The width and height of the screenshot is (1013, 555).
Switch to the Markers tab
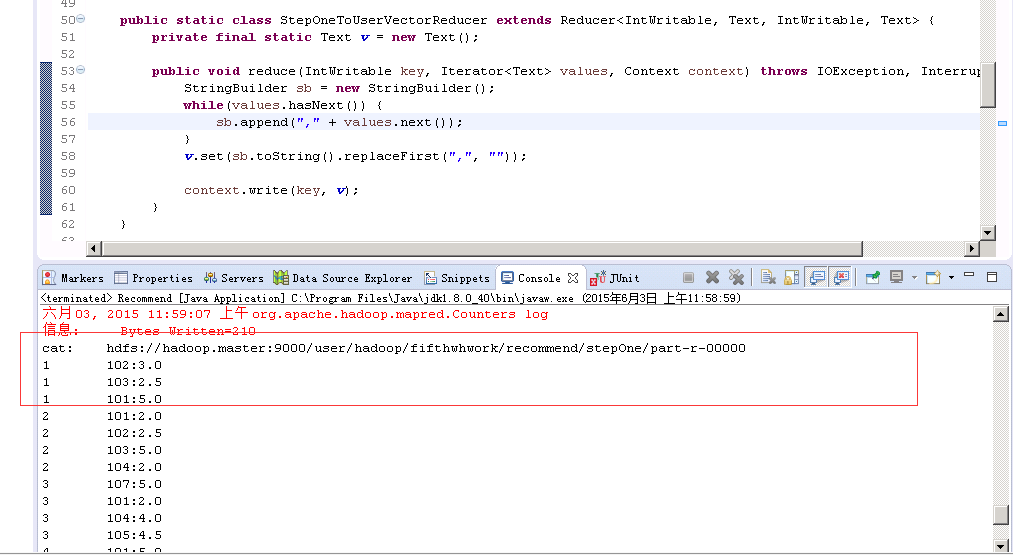(73, 278)
